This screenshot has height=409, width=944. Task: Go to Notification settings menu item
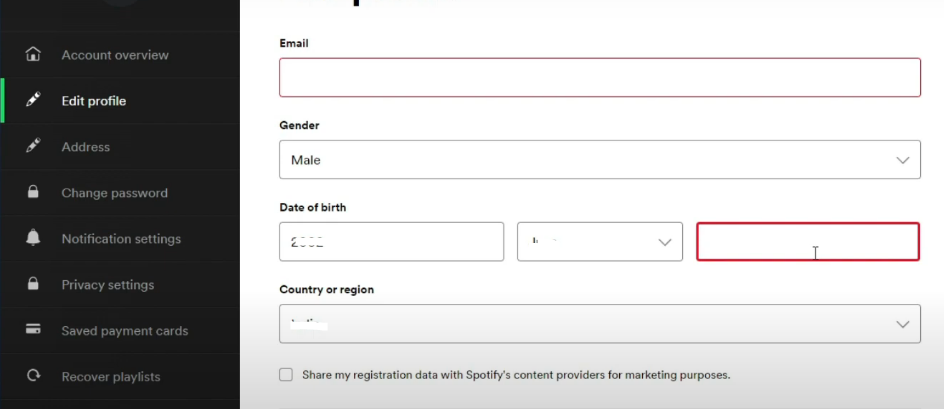[x=121, y=239]
